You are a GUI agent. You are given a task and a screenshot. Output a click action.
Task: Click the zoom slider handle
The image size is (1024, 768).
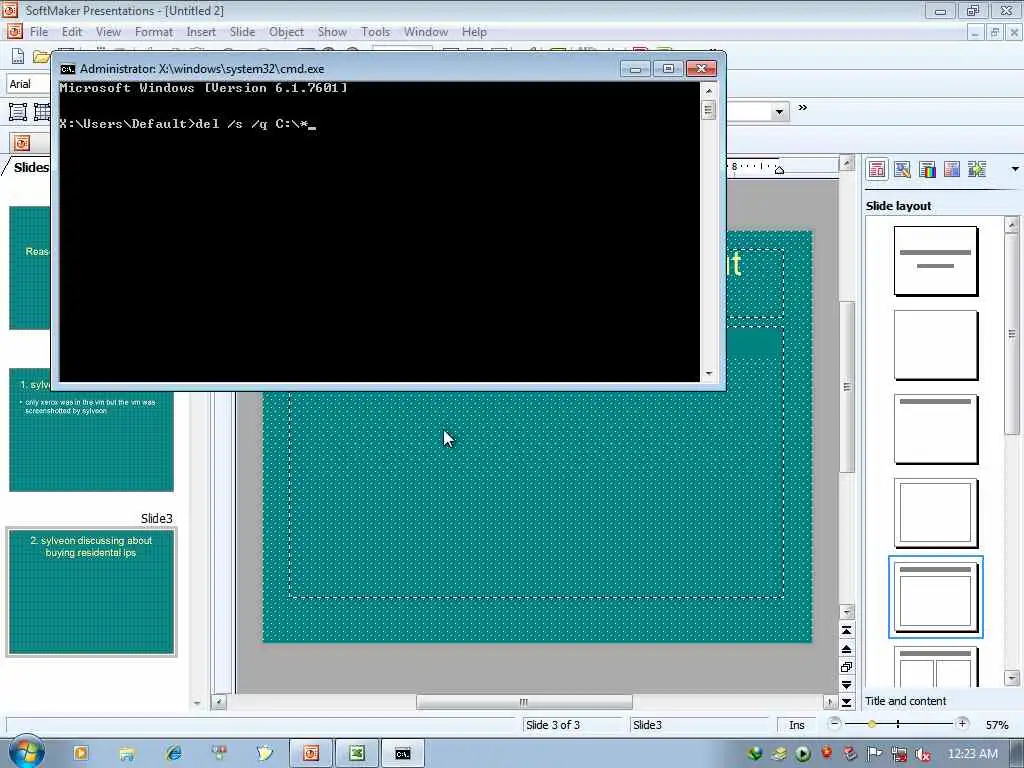coord(872,724)
